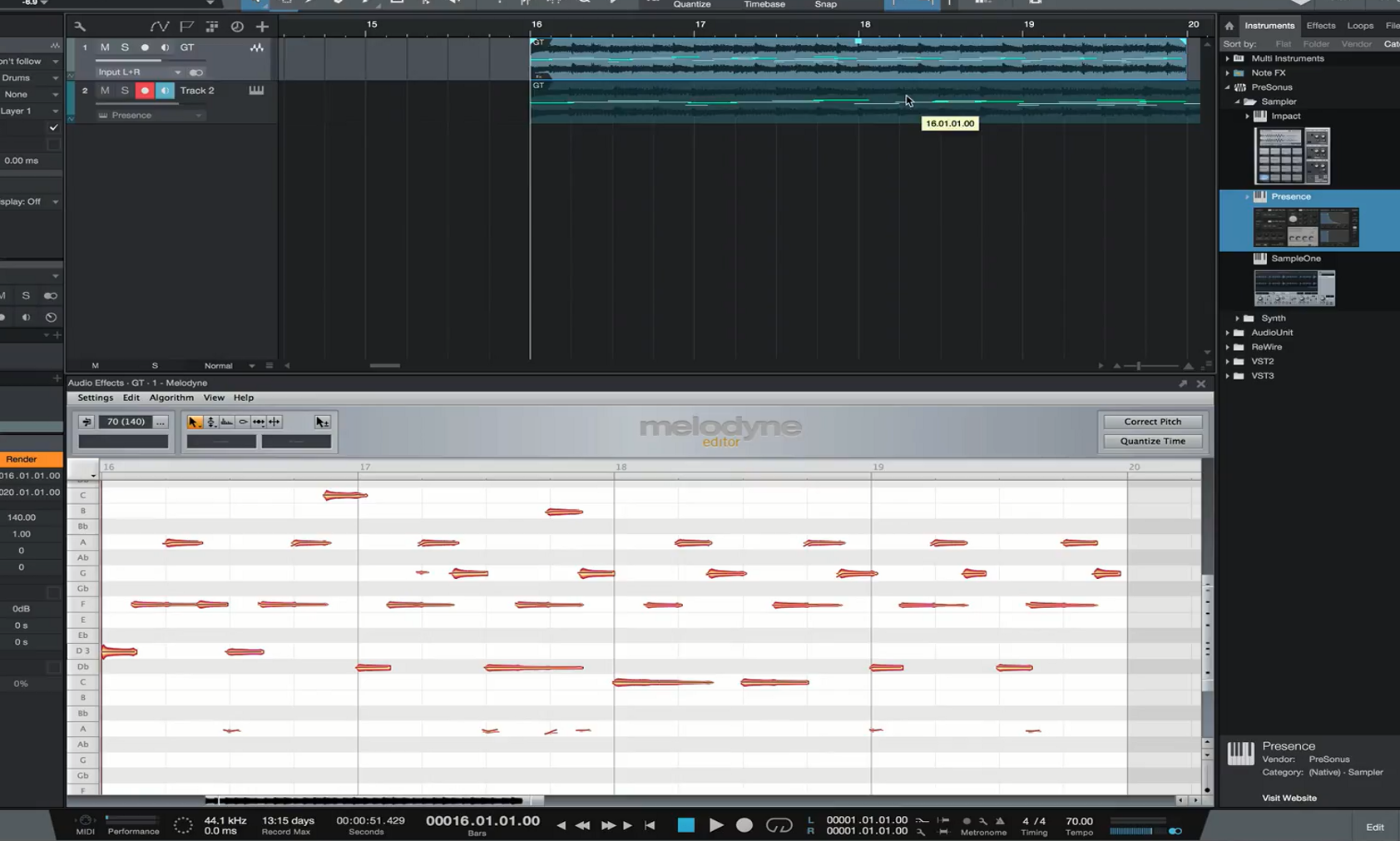Select the Melodyne note separation tool
The width and height of the screenshot is (1400, 841).
click(275, 422)
